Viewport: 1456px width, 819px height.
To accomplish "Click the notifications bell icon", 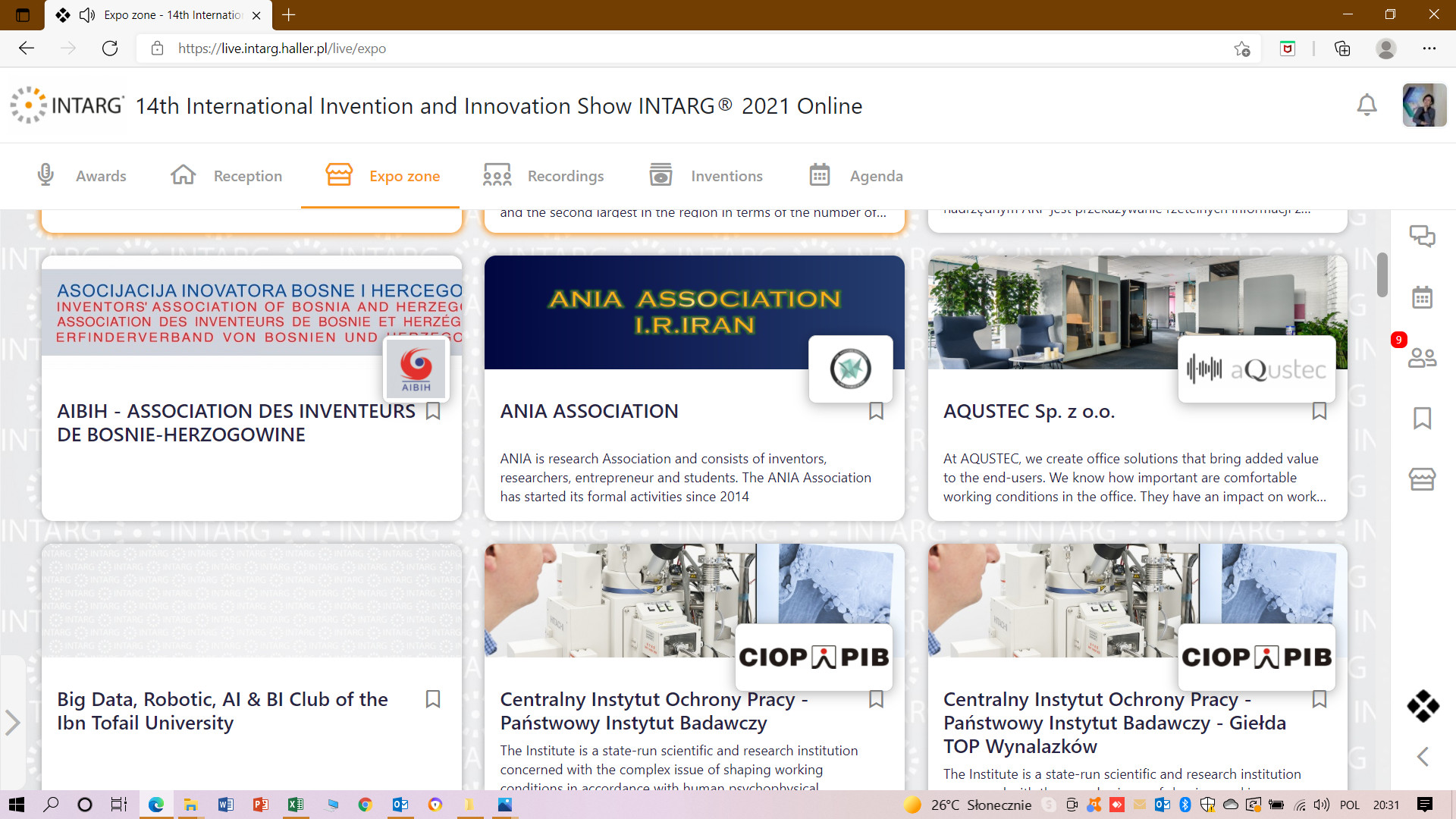I will click(1367, 105).
